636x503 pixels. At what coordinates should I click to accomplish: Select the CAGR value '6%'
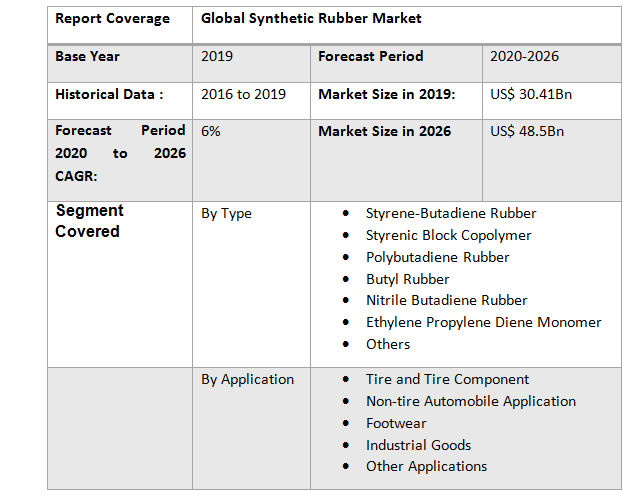click(211, 131)
